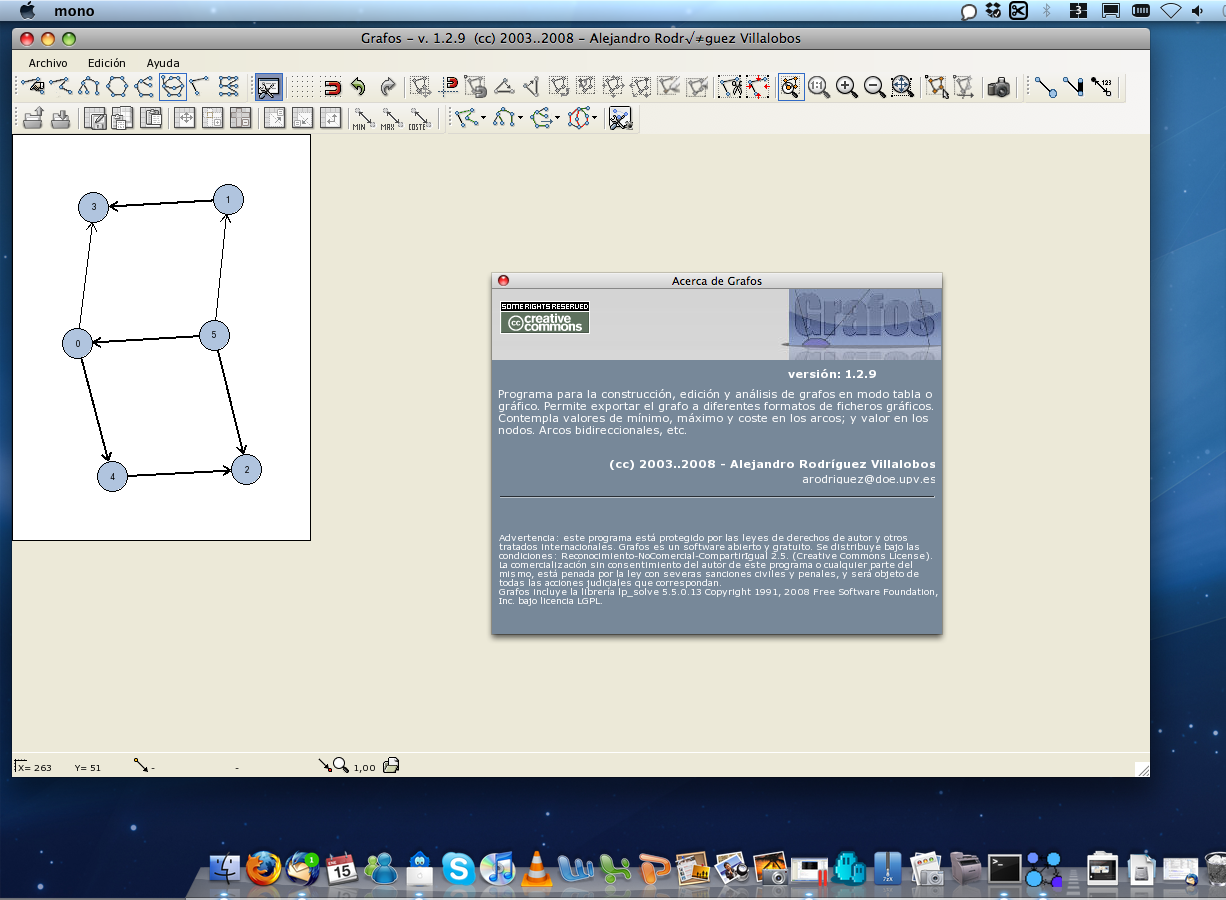This screenshot has height=900, width=1226.
Task: Toggle the arc numbering 123 icon
Action: point(1102,88)
